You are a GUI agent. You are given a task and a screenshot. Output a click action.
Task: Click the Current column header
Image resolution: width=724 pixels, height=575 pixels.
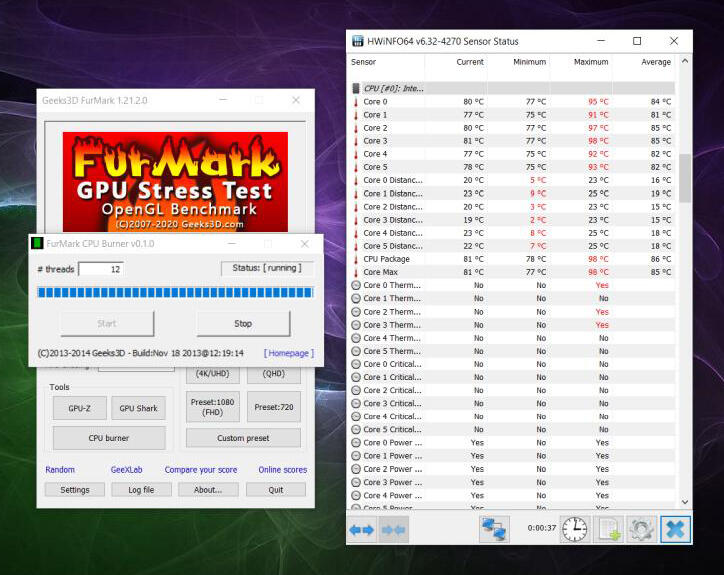470,62
